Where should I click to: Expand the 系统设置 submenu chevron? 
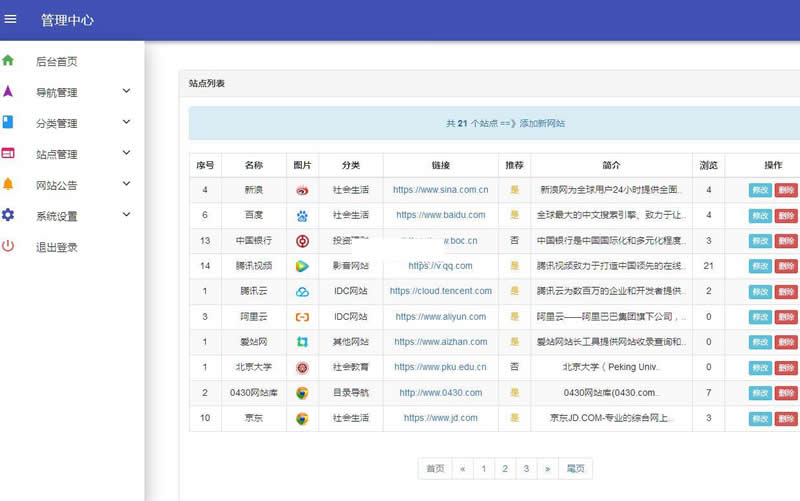coord(126,215)
